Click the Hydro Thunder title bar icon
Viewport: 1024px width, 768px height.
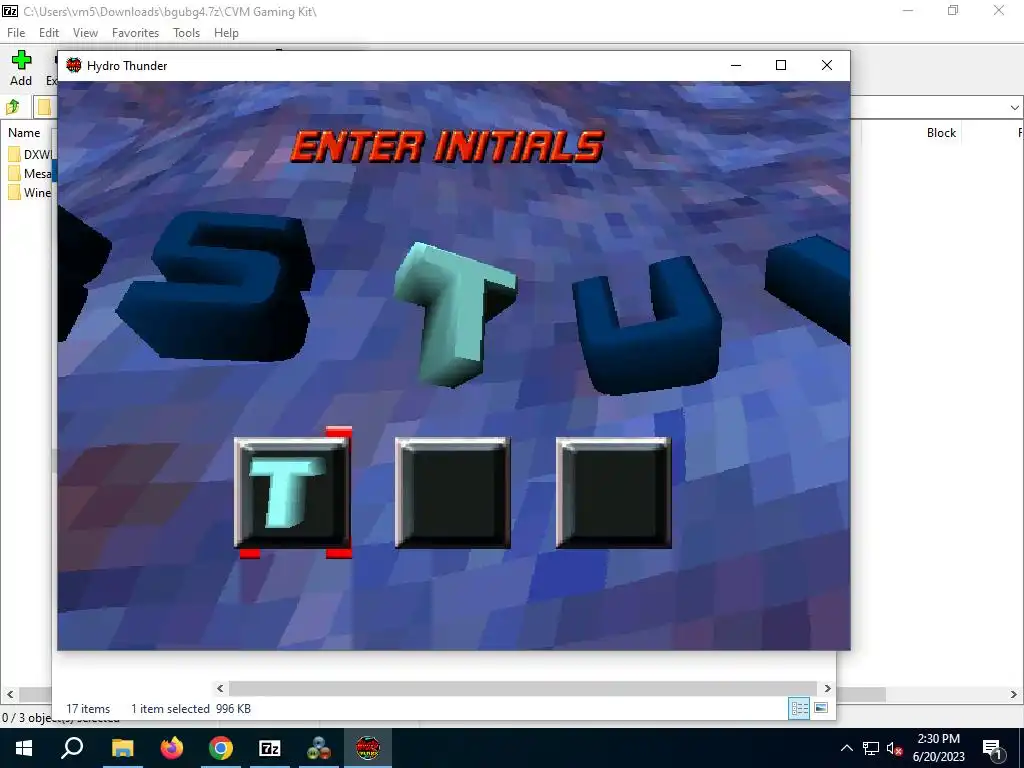click(x=74, y=65)
